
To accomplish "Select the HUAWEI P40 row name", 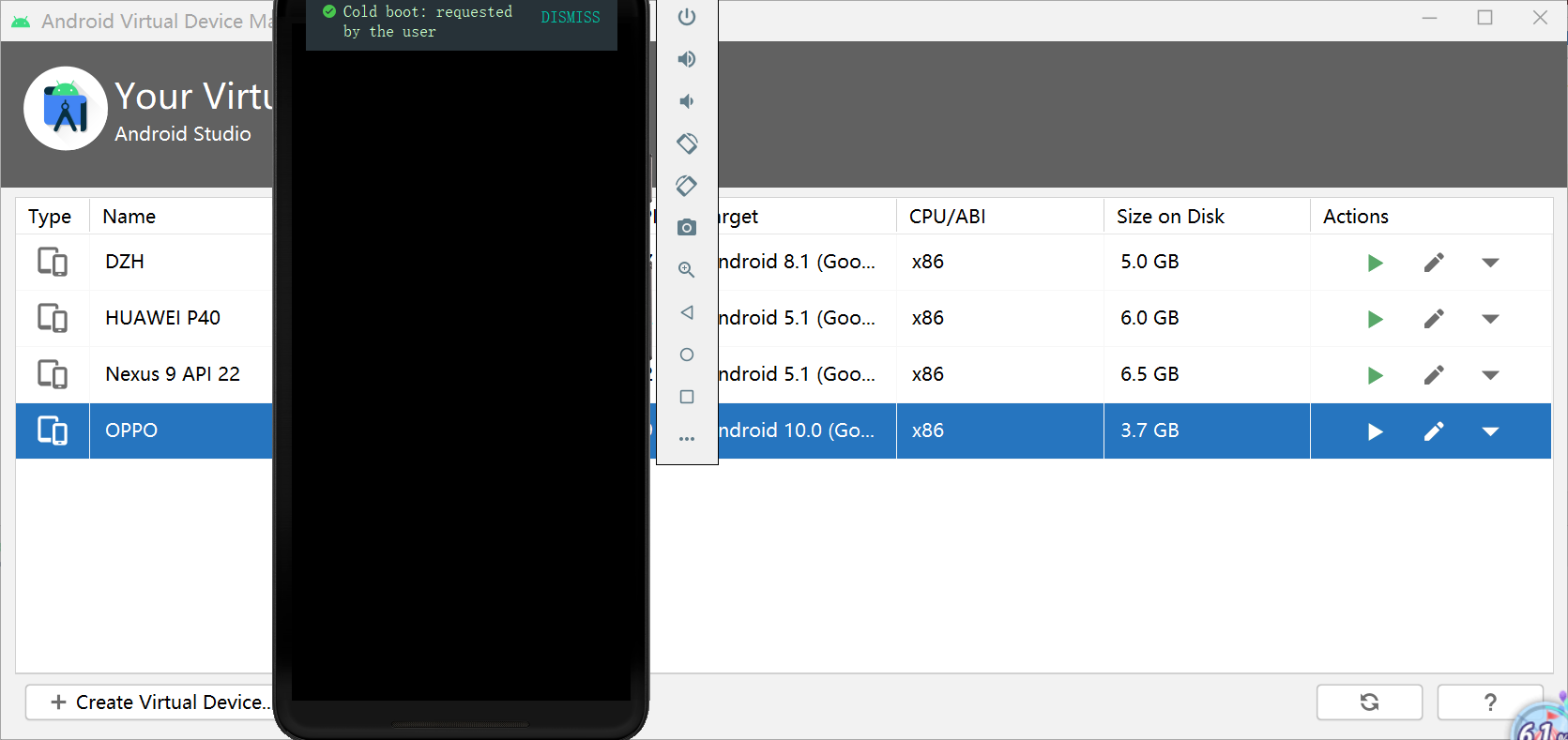I will (x=162, y=318).
